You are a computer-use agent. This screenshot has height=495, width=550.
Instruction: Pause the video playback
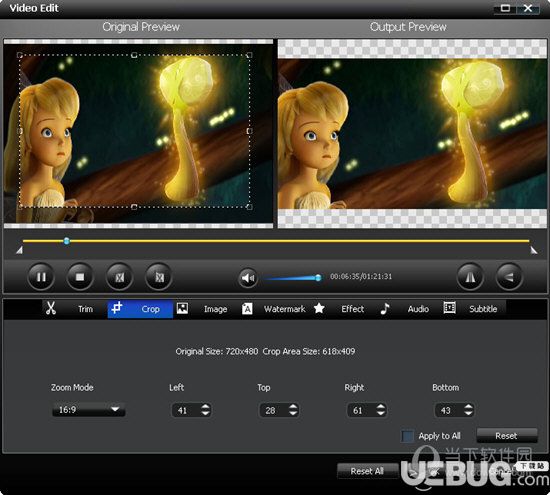click(x=41, y=277)
